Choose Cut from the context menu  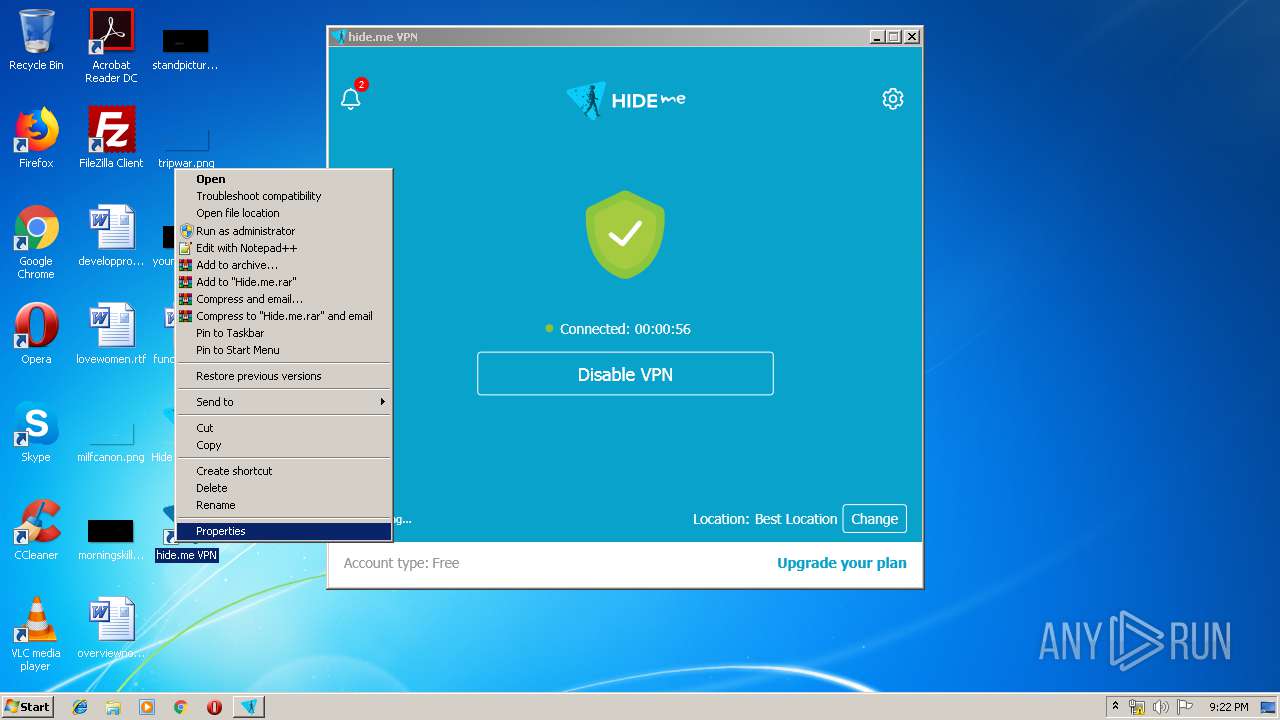[284, 428]
